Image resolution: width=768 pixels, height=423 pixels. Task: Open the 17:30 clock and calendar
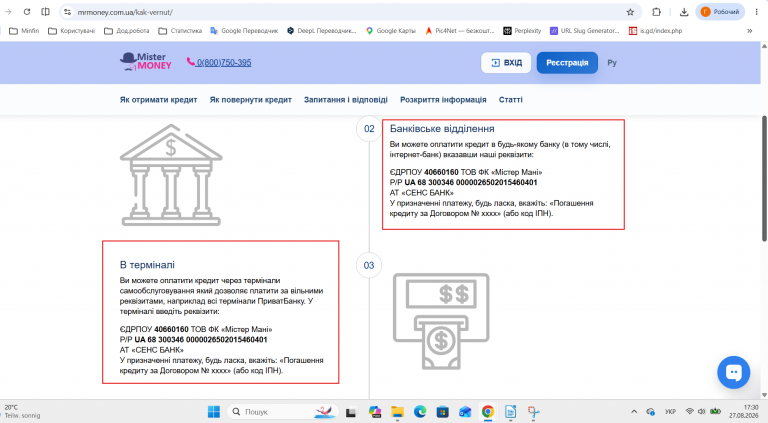click(x=744, y=411)
